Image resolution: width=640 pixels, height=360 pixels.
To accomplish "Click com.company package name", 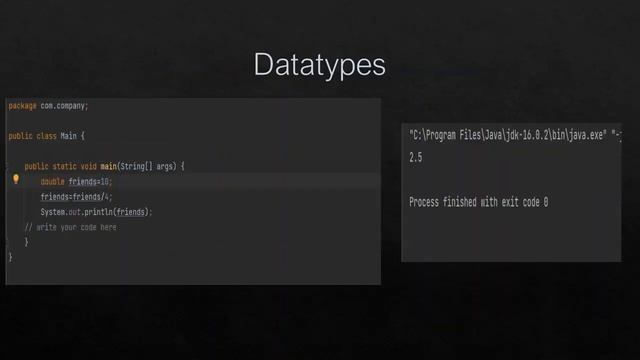I will 64,106.
